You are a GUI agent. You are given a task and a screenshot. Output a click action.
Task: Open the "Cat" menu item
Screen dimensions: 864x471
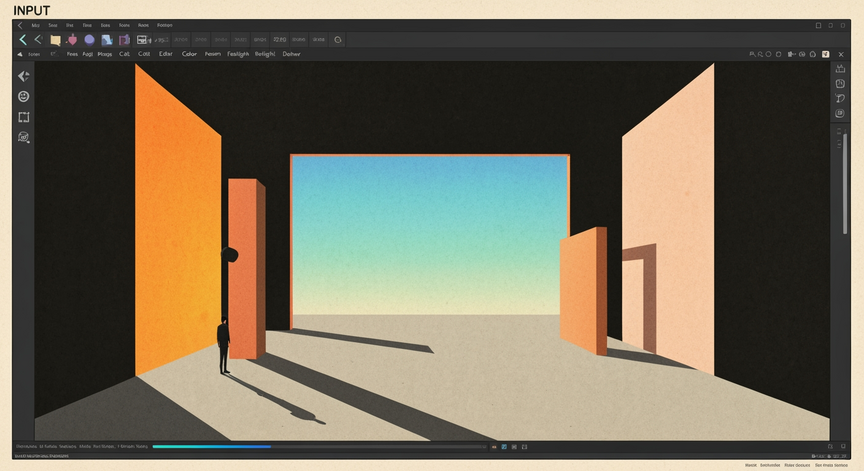[x=124, y=54]
